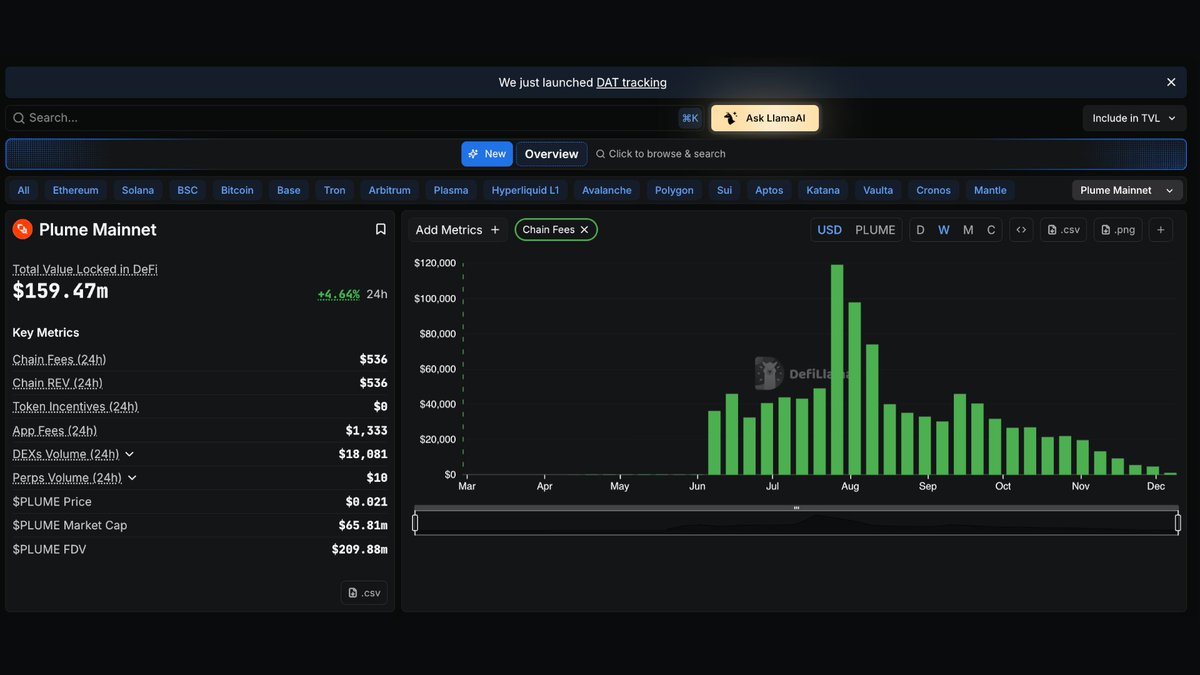This screenshot has width=1200, height=675.
Task: Click the Ask LlamaAI button
Action: 764,117
